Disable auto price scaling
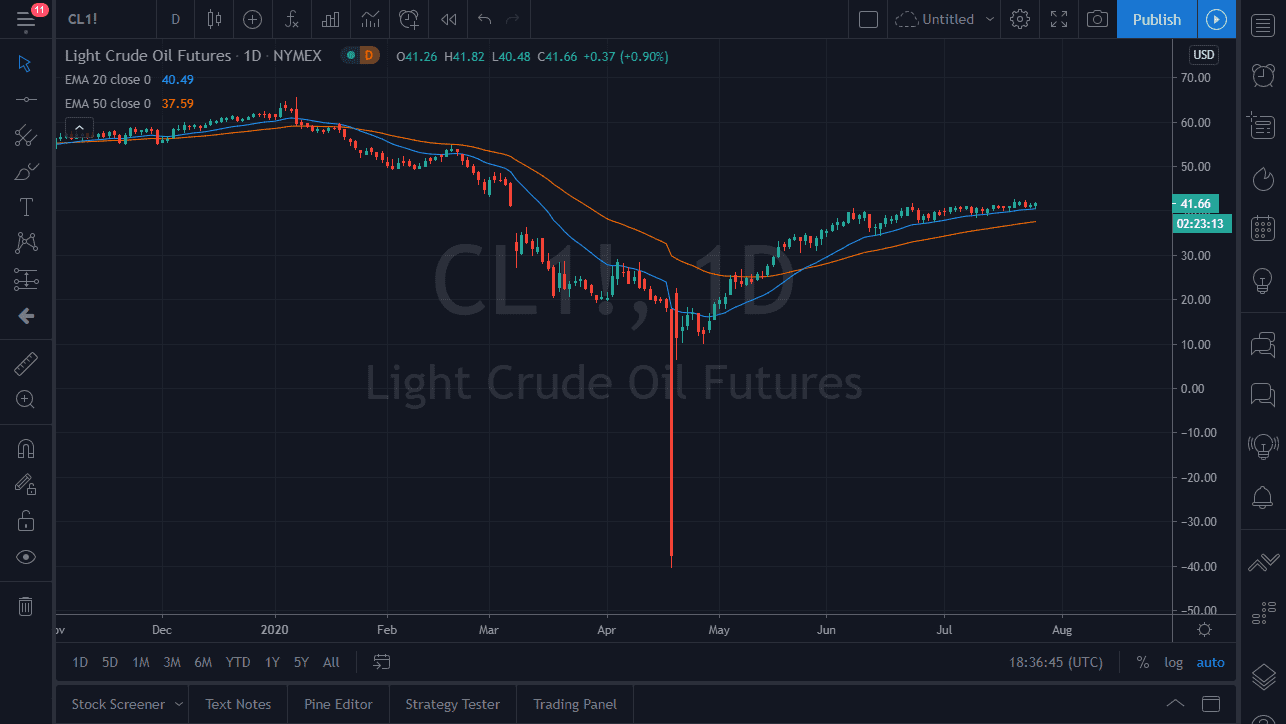 (x=1210, y=662)
